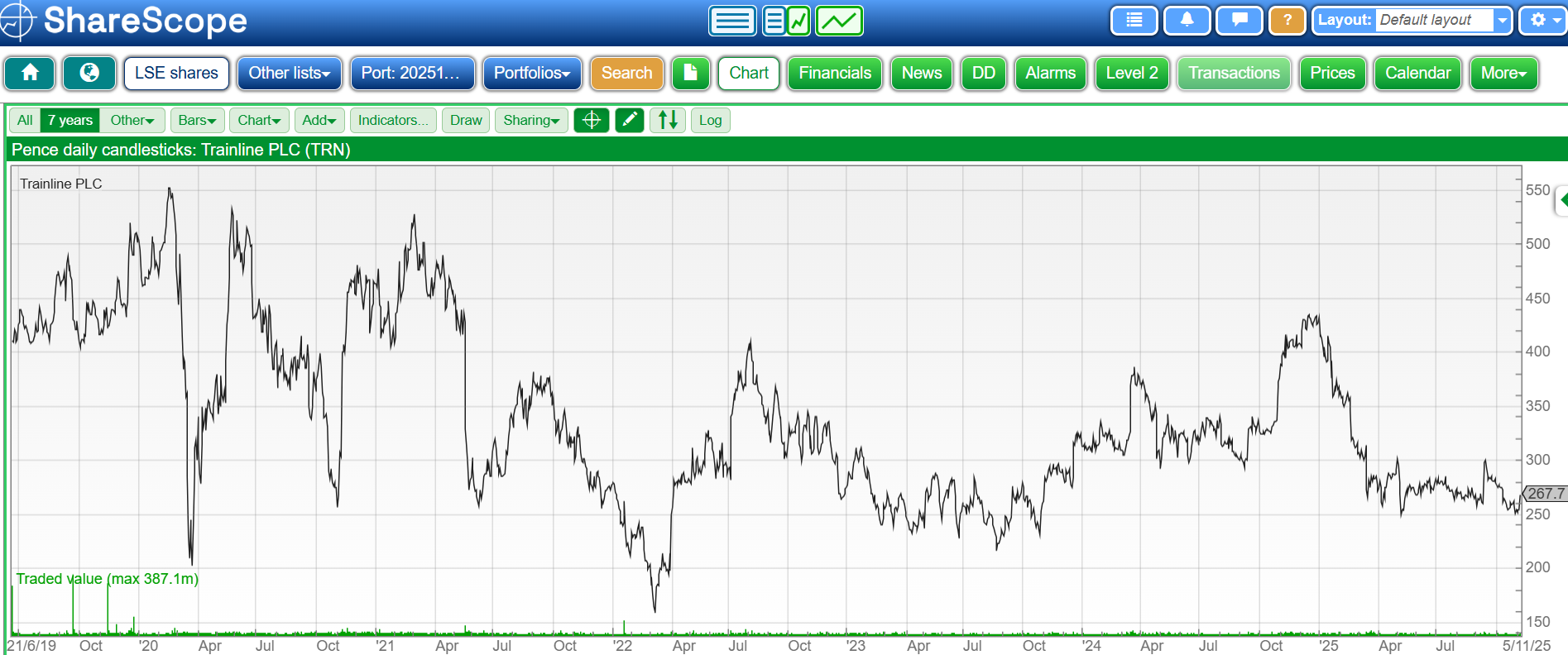Open the Portfolios dropdown

click(x=532, y=73)
